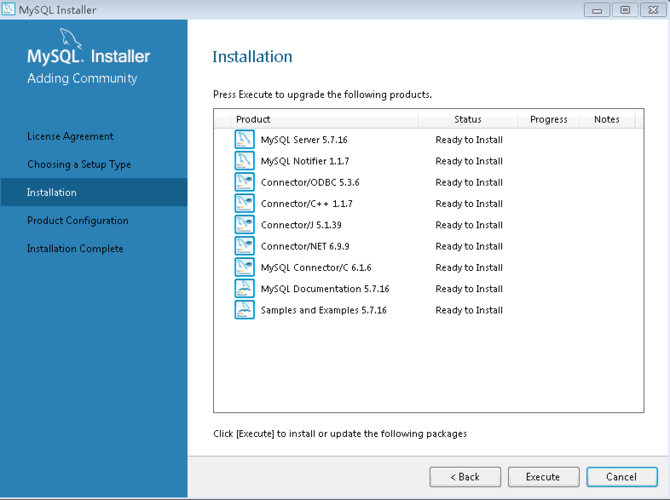Go back with the < Back button

pos(465,477)
